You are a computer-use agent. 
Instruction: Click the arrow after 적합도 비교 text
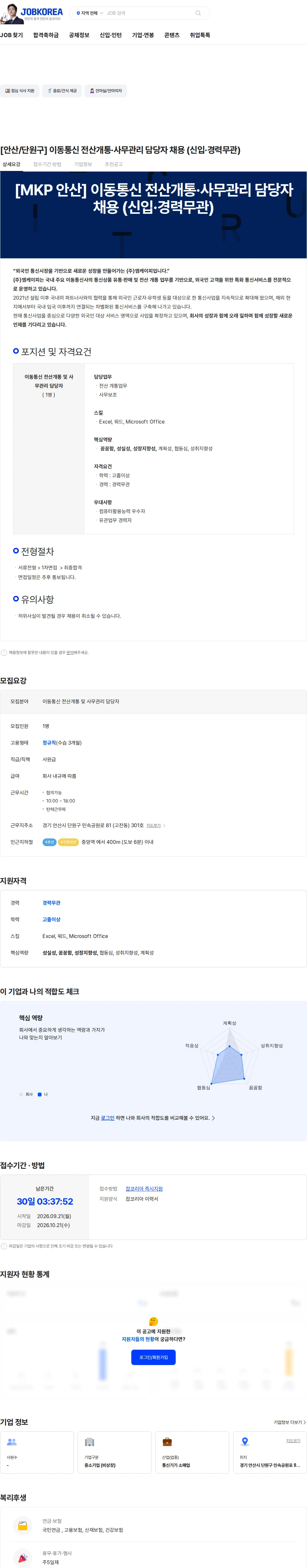point(213,1118)
